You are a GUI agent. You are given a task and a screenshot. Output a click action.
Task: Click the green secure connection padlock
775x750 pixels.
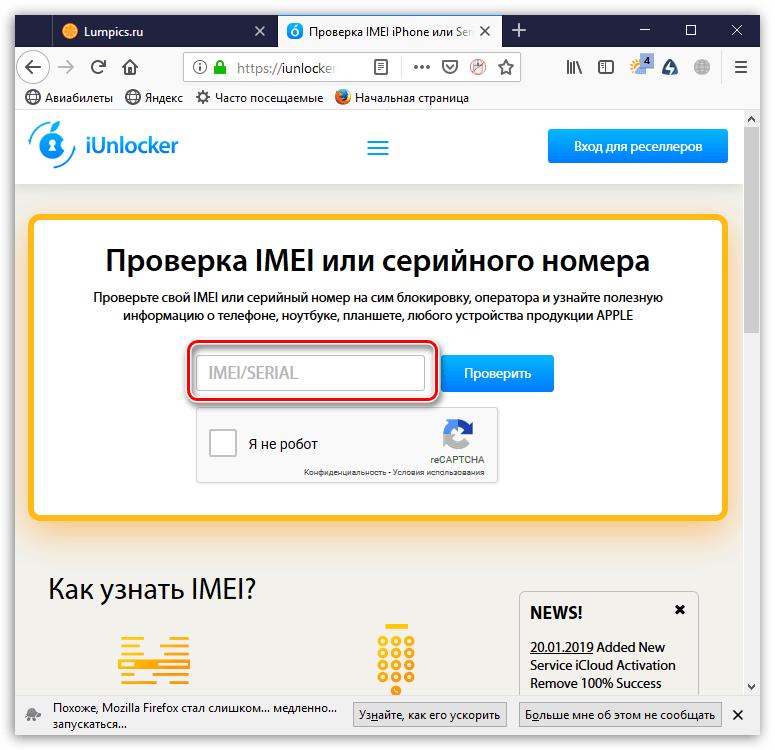pyautogui.click(x=219, y=67)
